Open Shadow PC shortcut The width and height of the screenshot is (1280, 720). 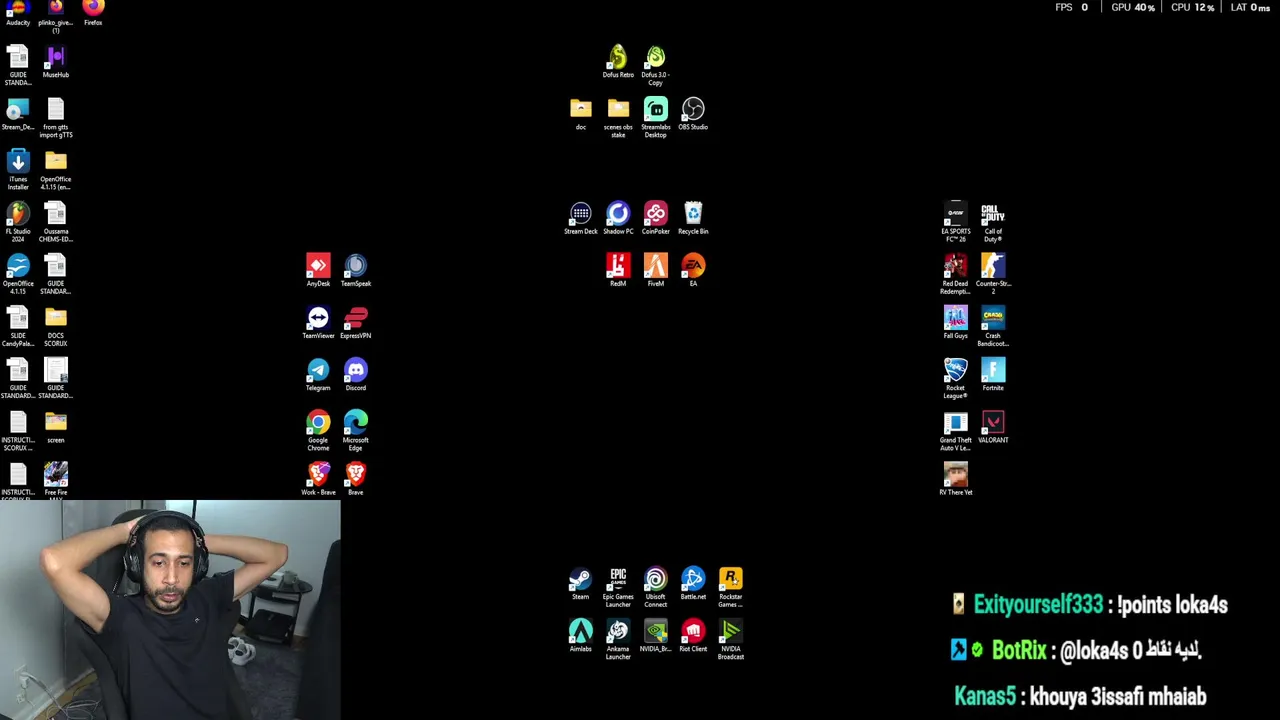[x=618, y=218]
